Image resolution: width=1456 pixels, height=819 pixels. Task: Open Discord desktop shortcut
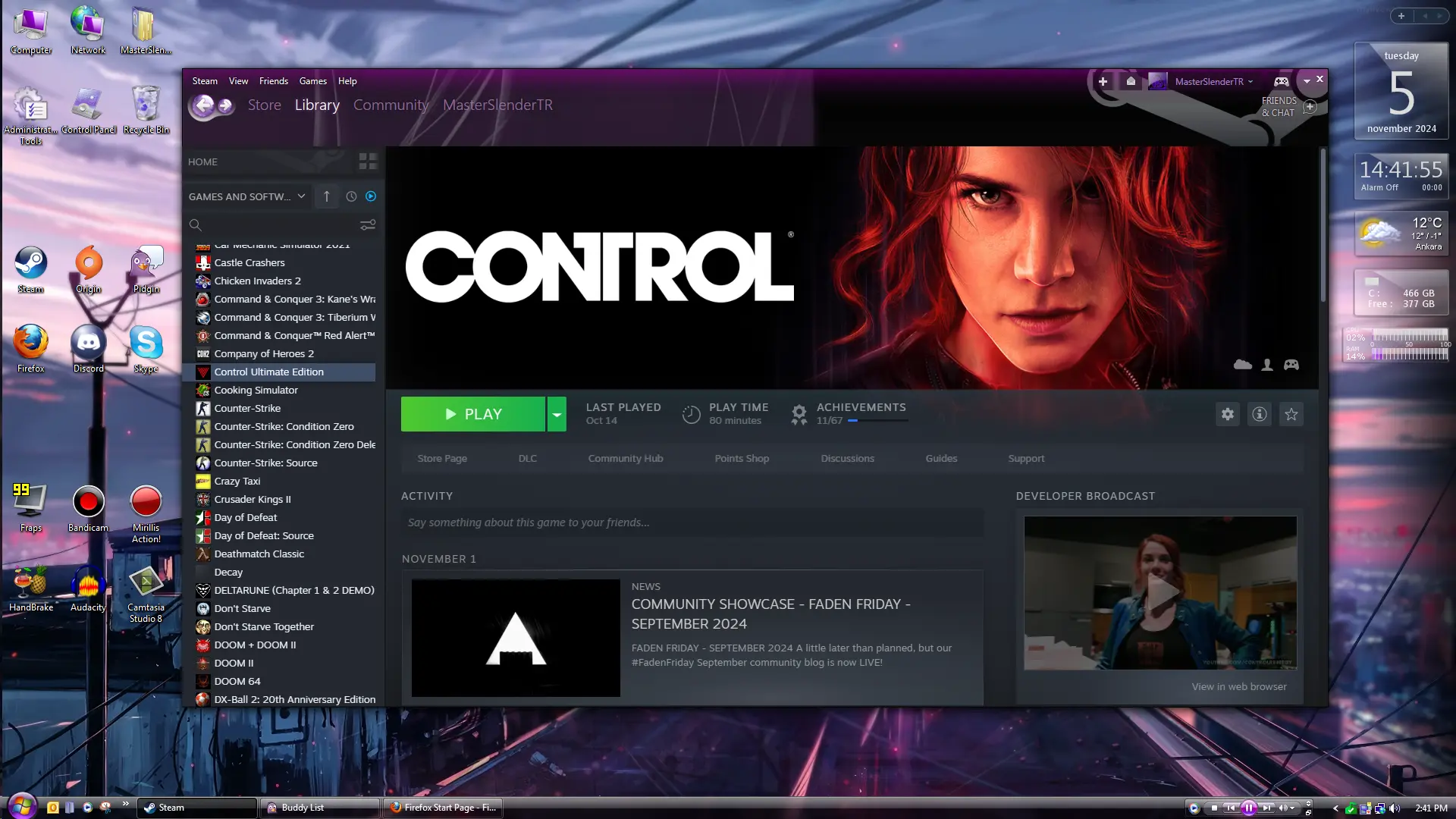(89, 350)
